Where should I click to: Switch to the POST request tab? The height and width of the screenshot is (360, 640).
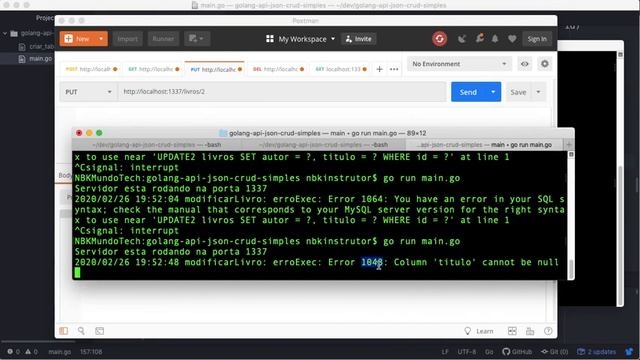91,69
